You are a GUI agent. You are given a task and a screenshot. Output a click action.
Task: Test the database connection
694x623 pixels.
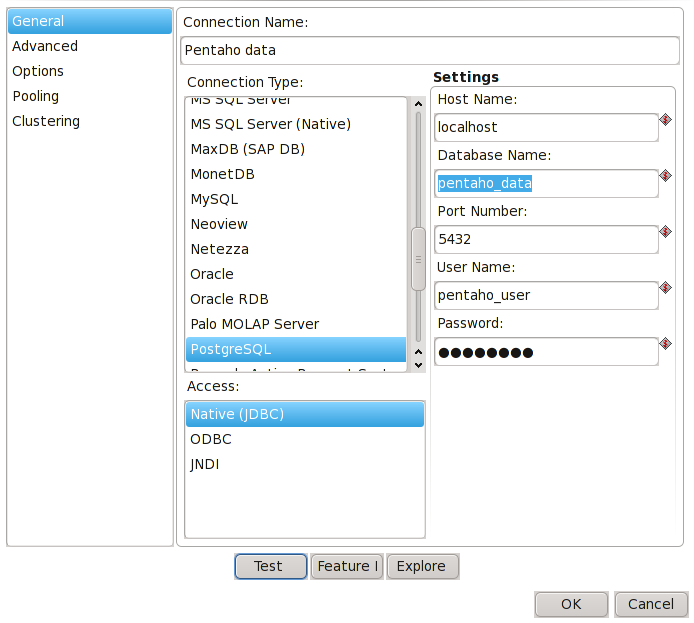point(271,566)
